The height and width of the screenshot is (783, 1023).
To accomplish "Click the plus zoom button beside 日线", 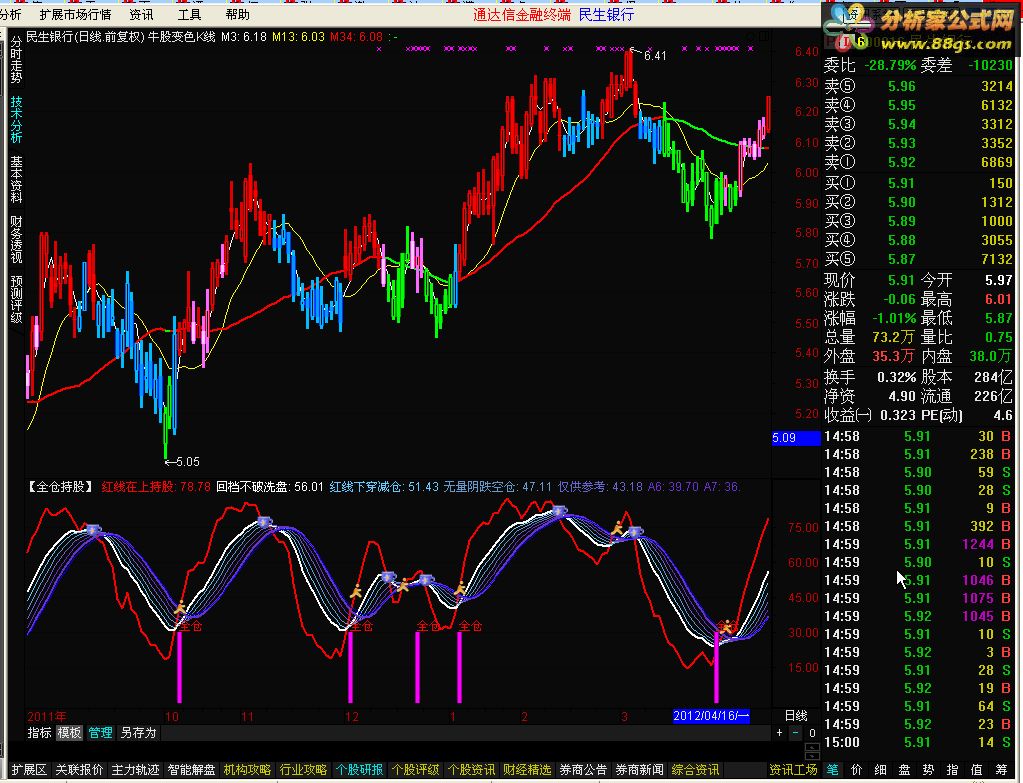I will tap(780, 733).
